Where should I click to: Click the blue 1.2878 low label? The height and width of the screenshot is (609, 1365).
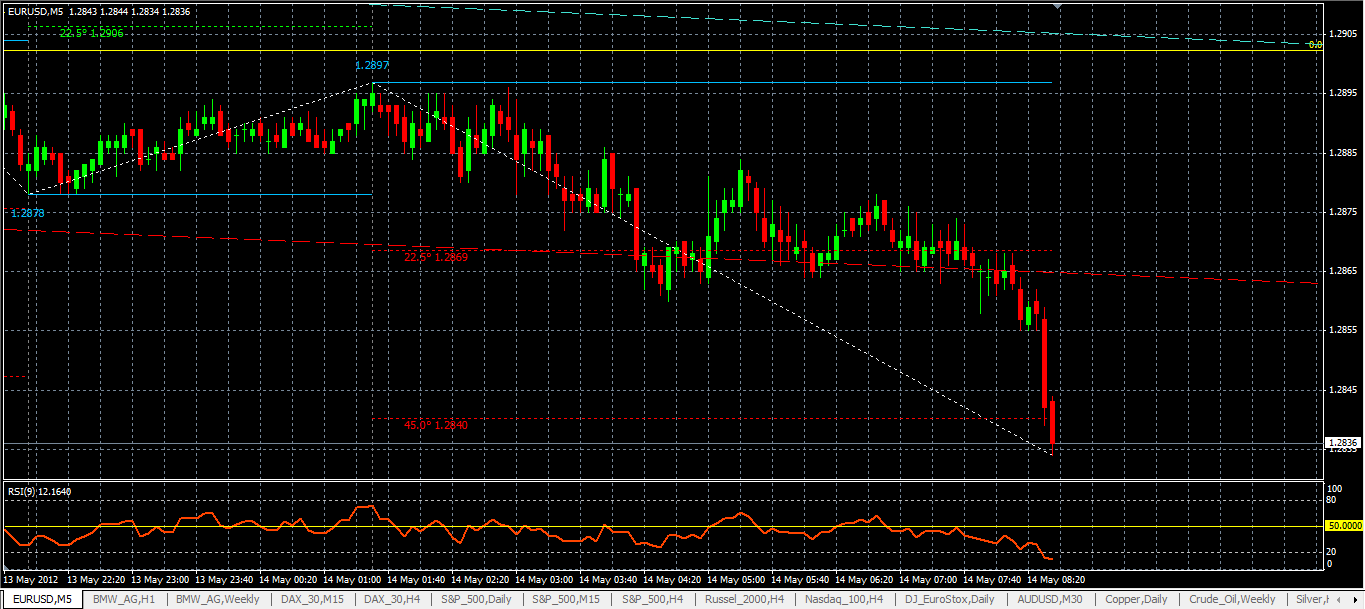27,213
